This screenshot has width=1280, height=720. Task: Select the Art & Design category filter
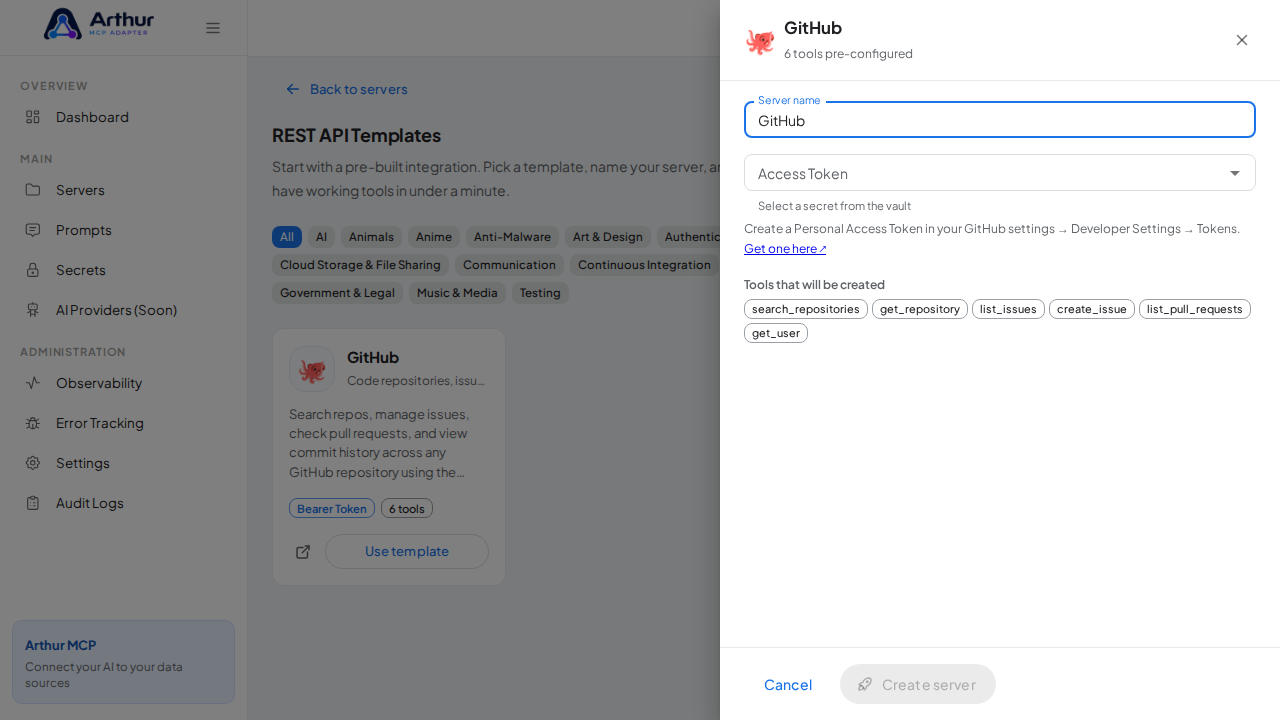[x=608, y=237]
